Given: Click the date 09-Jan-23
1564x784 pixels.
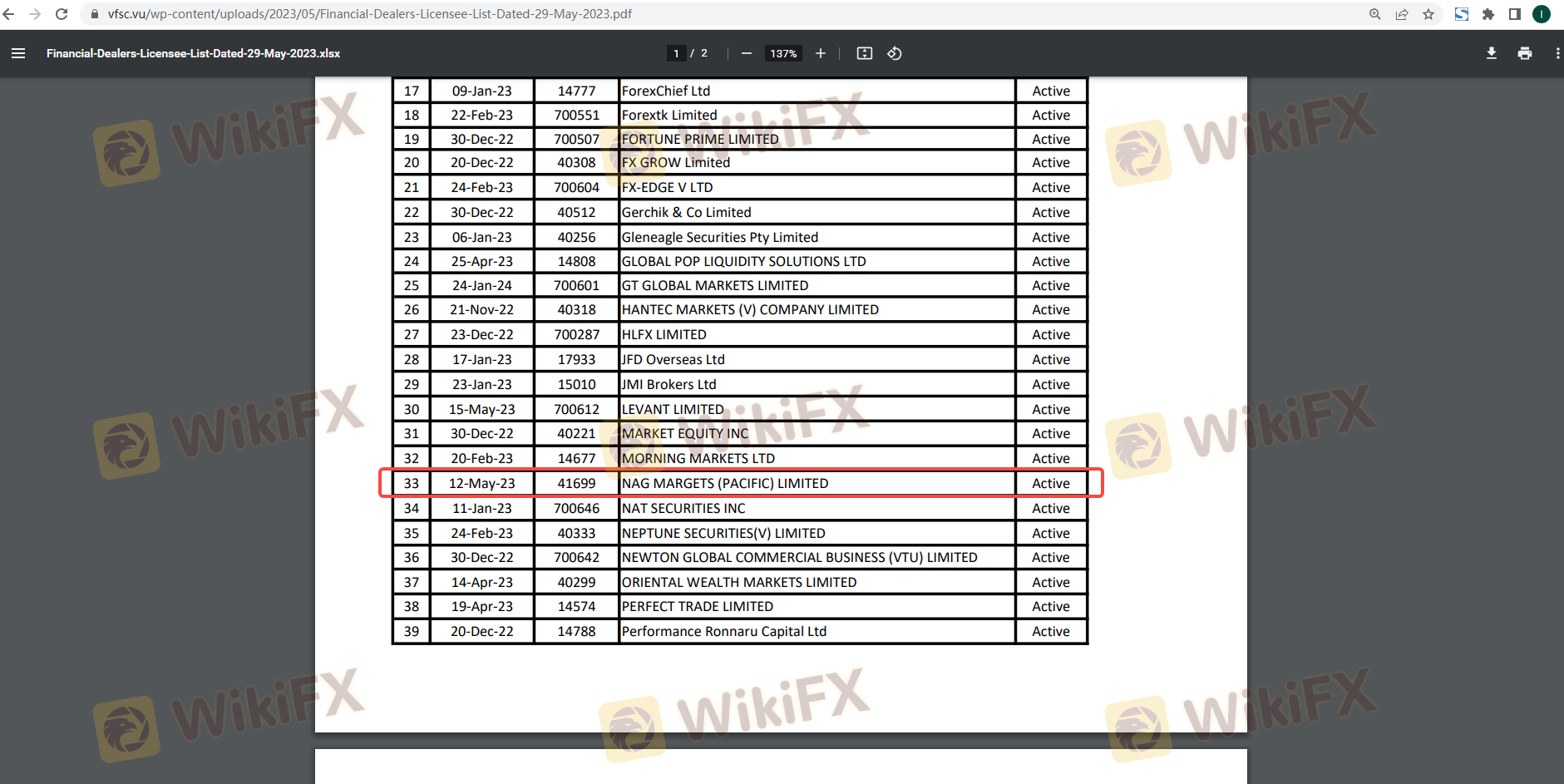Looking at the screenshot, I should (x=482, y=91).
